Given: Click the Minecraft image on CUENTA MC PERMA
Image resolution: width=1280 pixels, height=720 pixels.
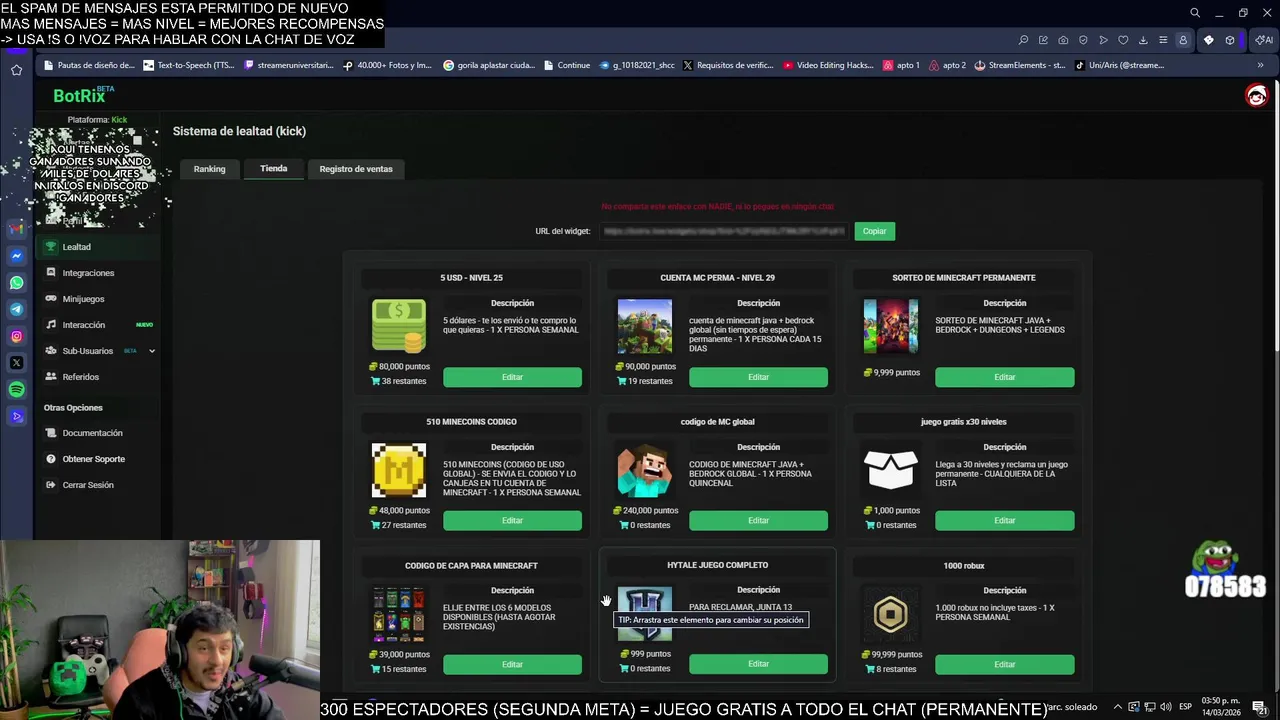Looking at the screenshot, I should (644, 326).
